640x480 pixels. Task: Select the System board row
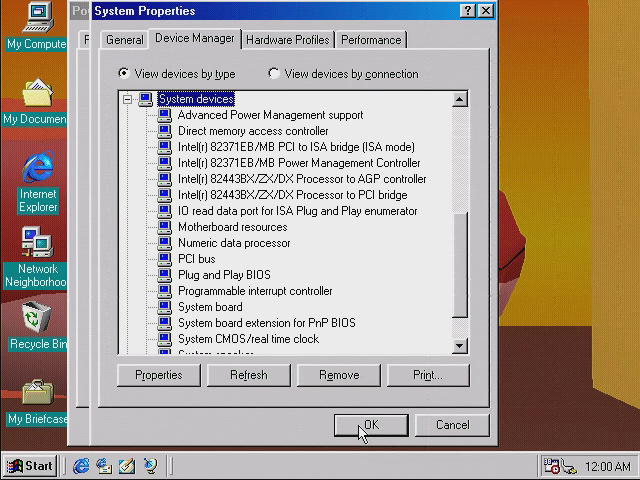coord(210,307)
